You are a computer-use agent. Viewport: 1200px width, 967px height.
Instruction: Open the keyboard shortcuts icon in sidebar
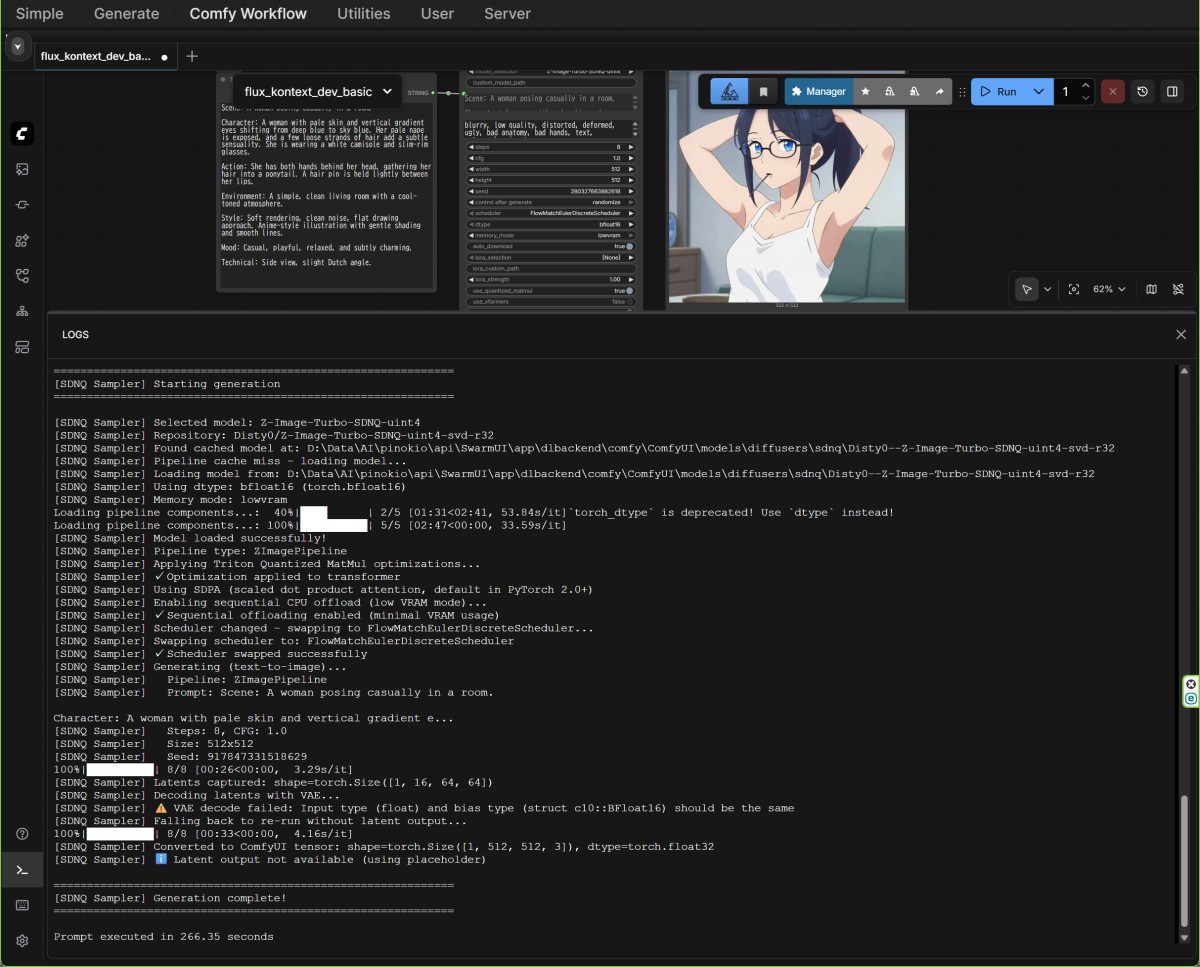[x=22, y=905]
